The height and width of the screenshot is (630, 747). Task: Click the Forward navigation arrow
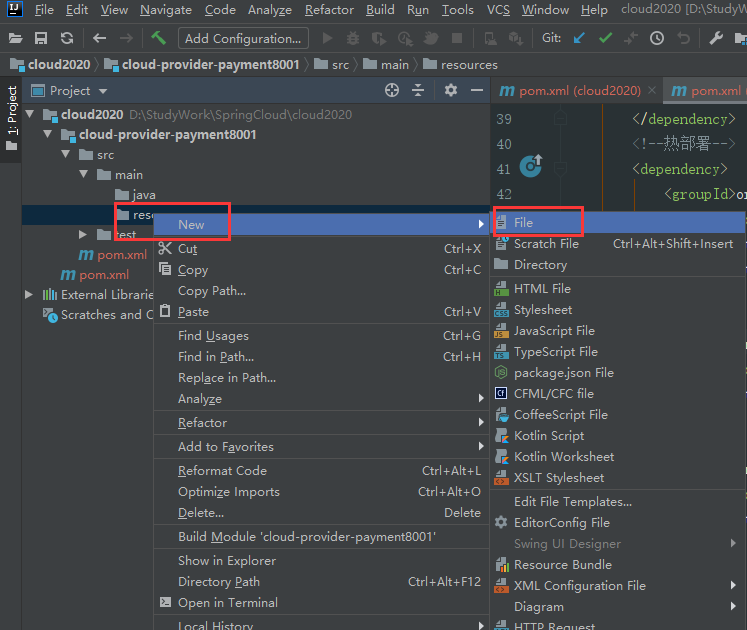[126, 38]
